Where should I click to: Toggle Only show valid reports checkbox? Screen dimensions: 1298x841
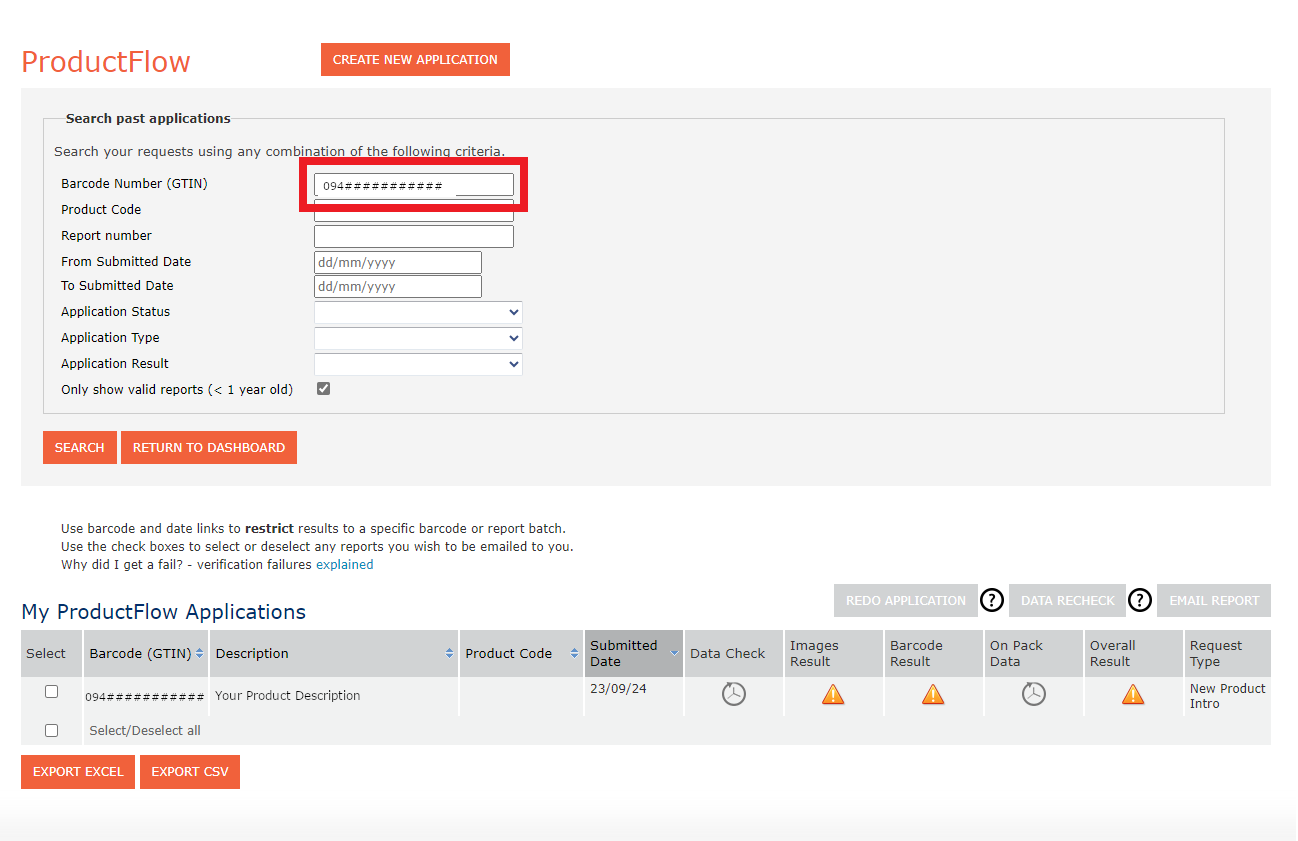(323, 389)
